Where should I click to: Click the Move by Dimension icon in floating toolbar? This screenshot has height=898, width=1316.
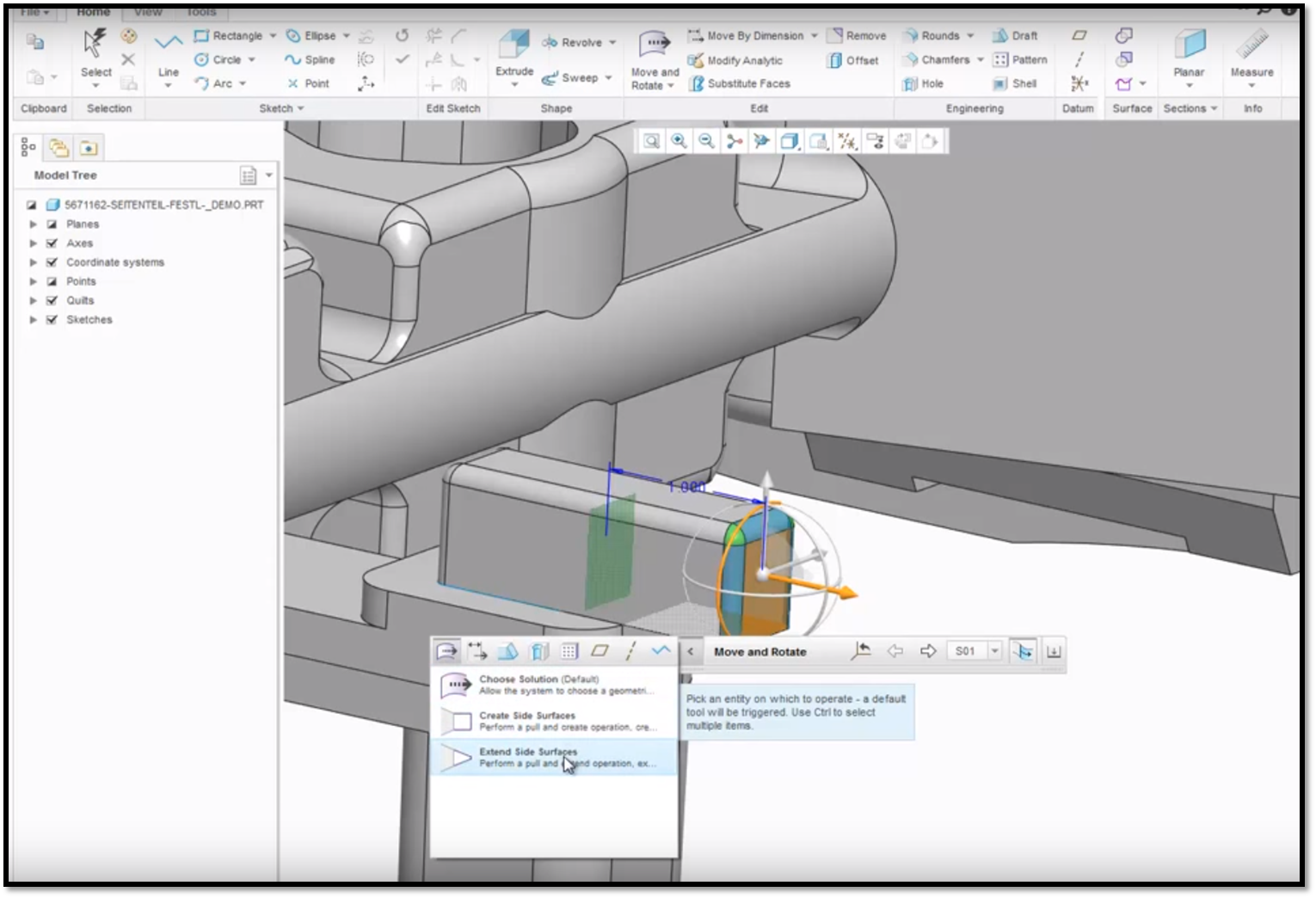pos(477,651)
